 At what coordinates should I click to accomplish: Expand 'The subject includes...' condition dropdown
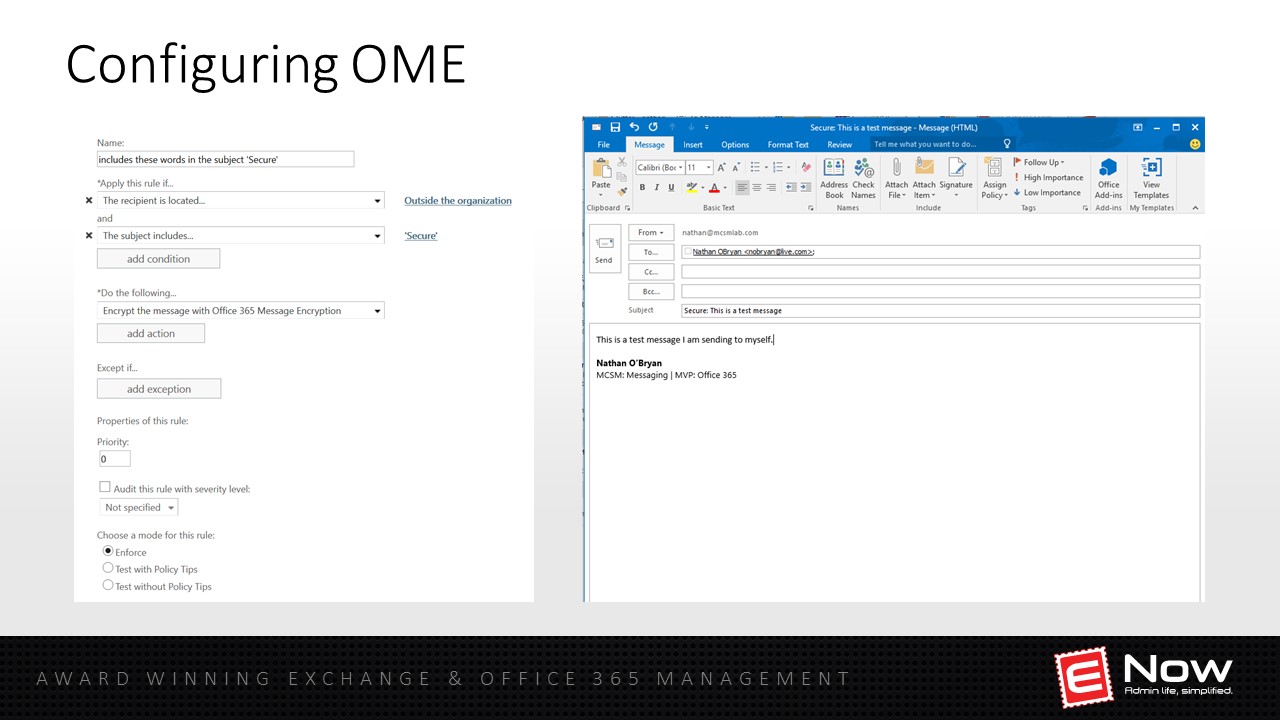click(377, 236)
